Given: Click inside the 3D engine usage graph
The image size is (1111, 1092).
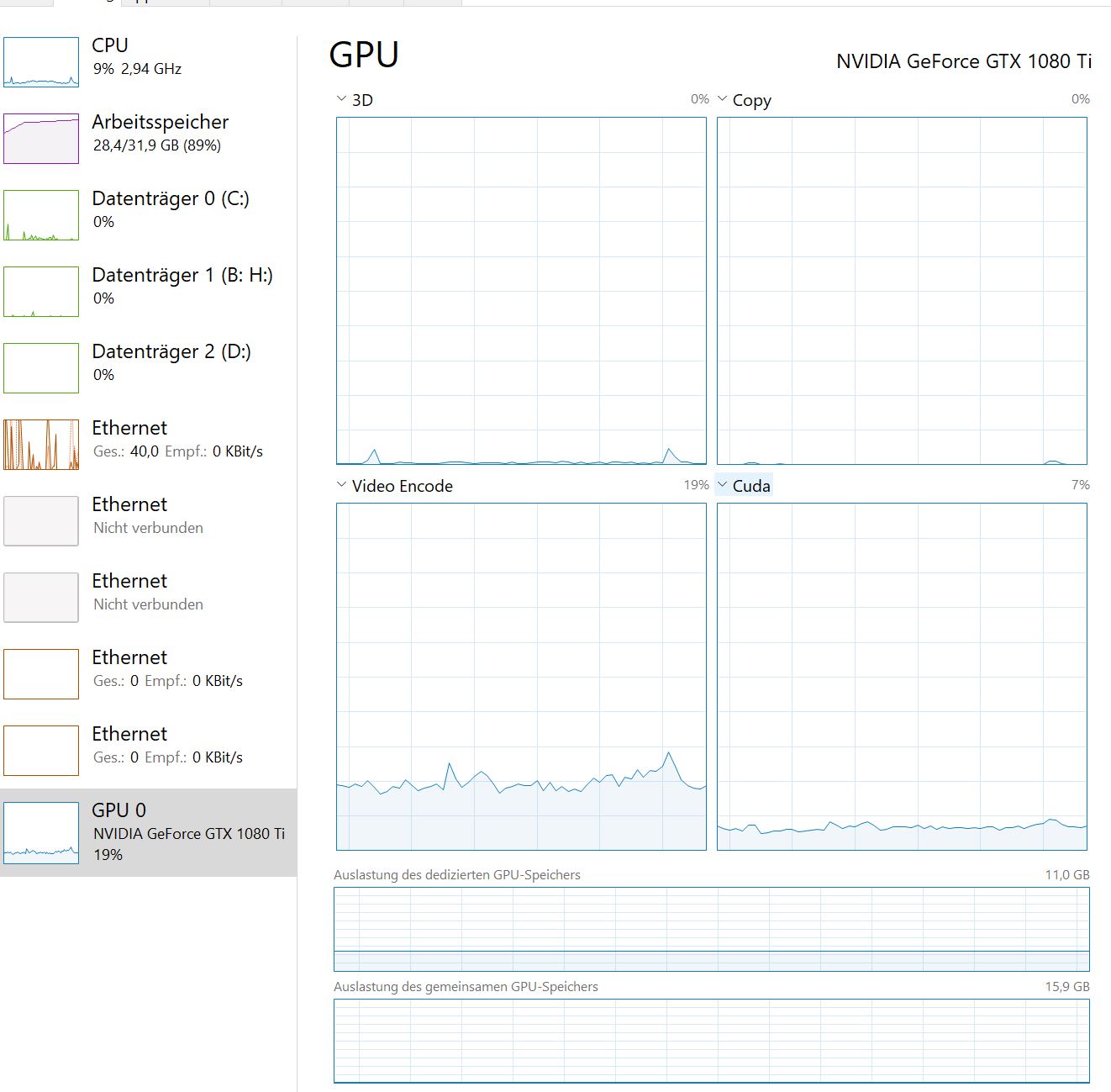Looking at the screenshot, I should [x=521, y=291].
